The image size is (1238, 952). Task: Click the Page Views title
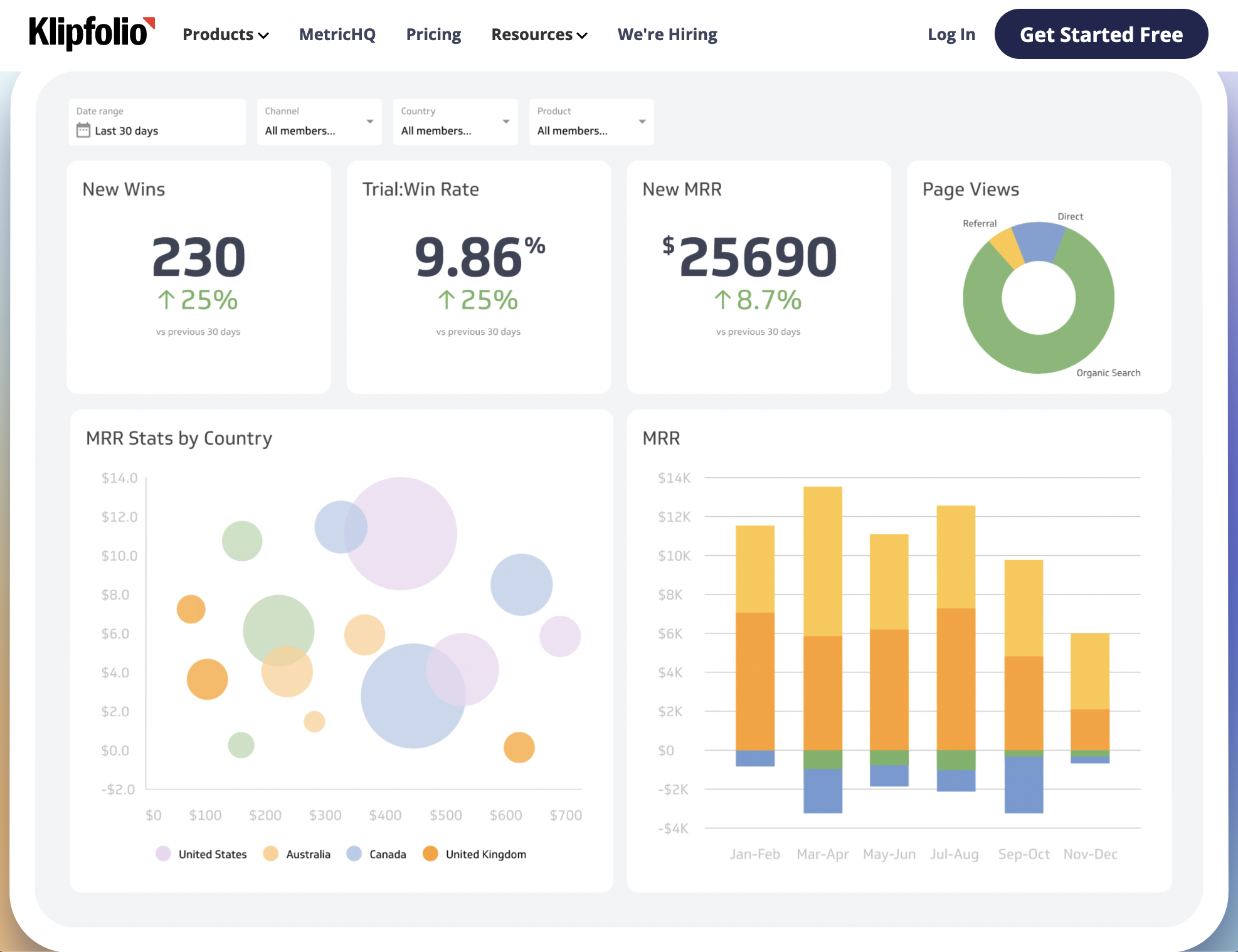tap(970, 189)
